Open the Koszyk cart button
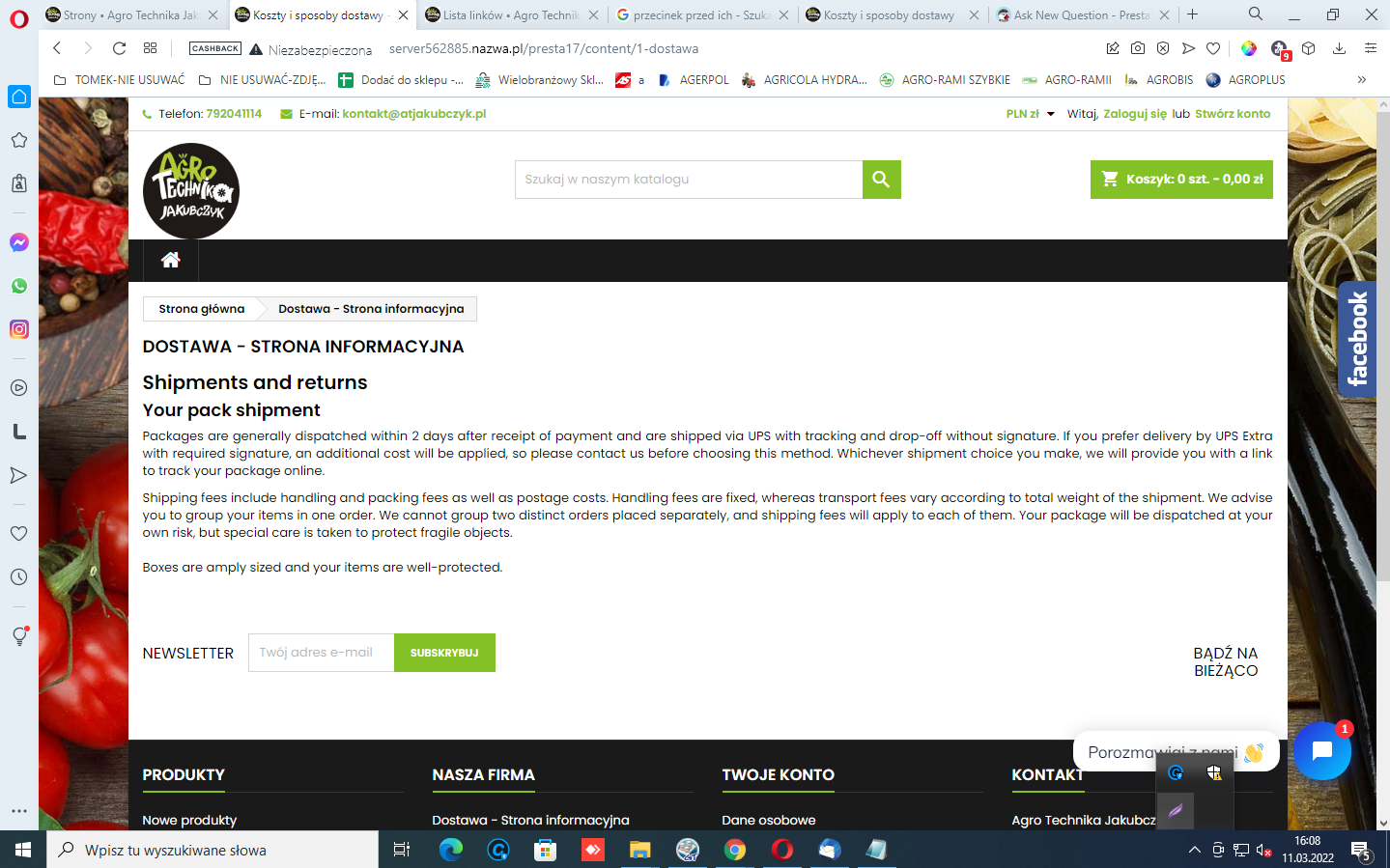This screenshot has width=1390, height=868. click(1181, 180)
